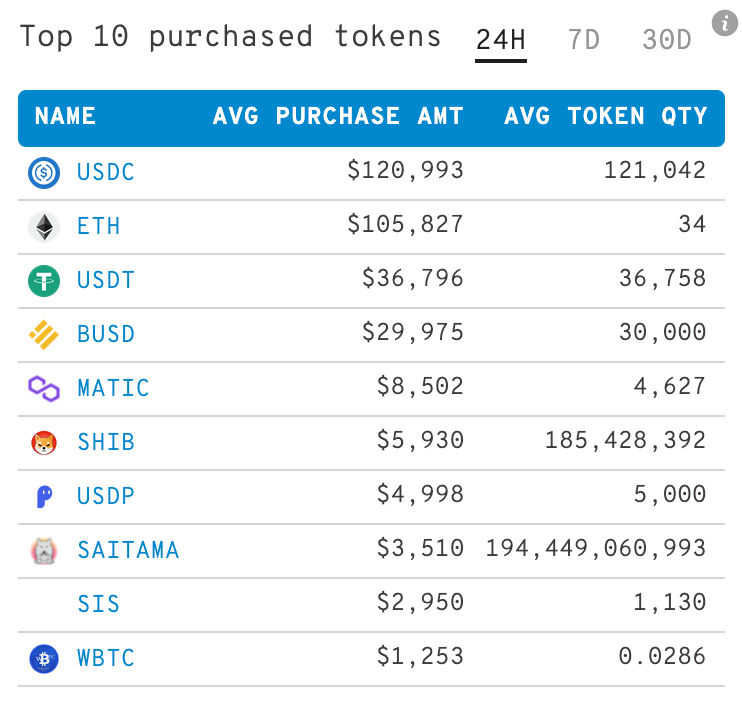Switch to the 7D tab
Viewport: 742px width, 704px height.
[583, 41]
